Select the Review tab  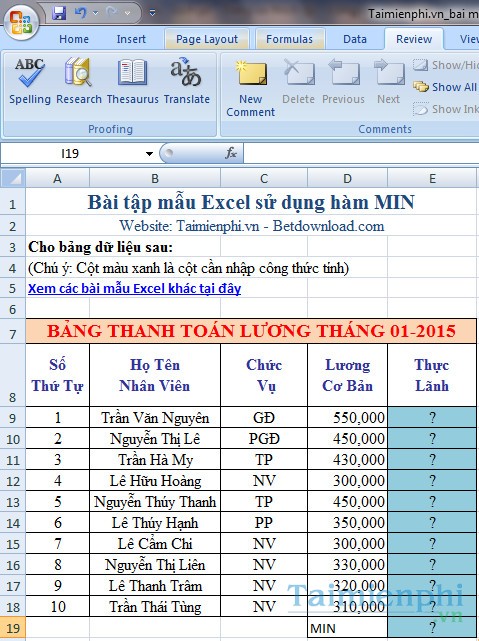(x=414, y=39)
